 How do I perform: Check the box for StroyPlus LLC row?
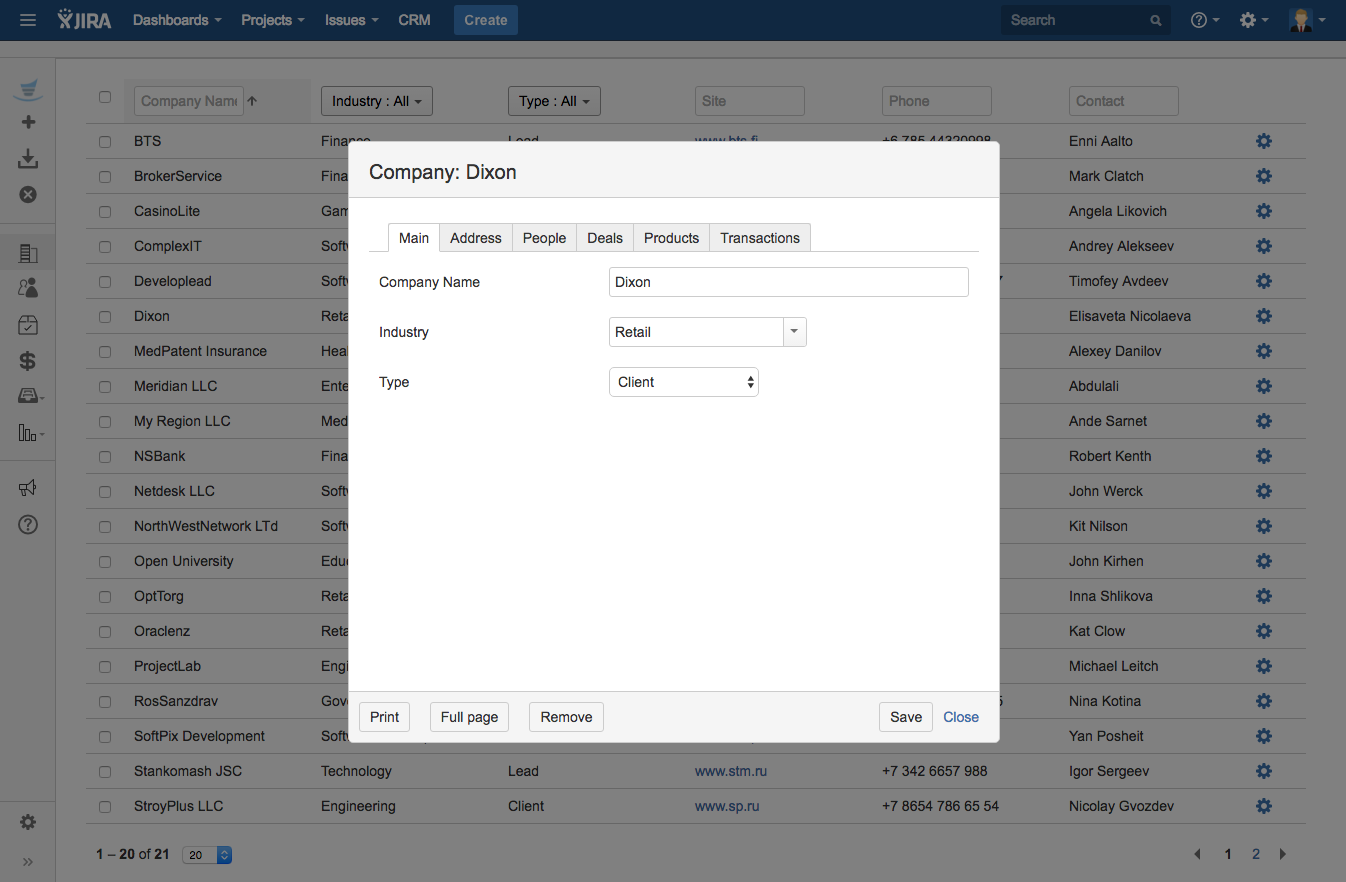105,806
